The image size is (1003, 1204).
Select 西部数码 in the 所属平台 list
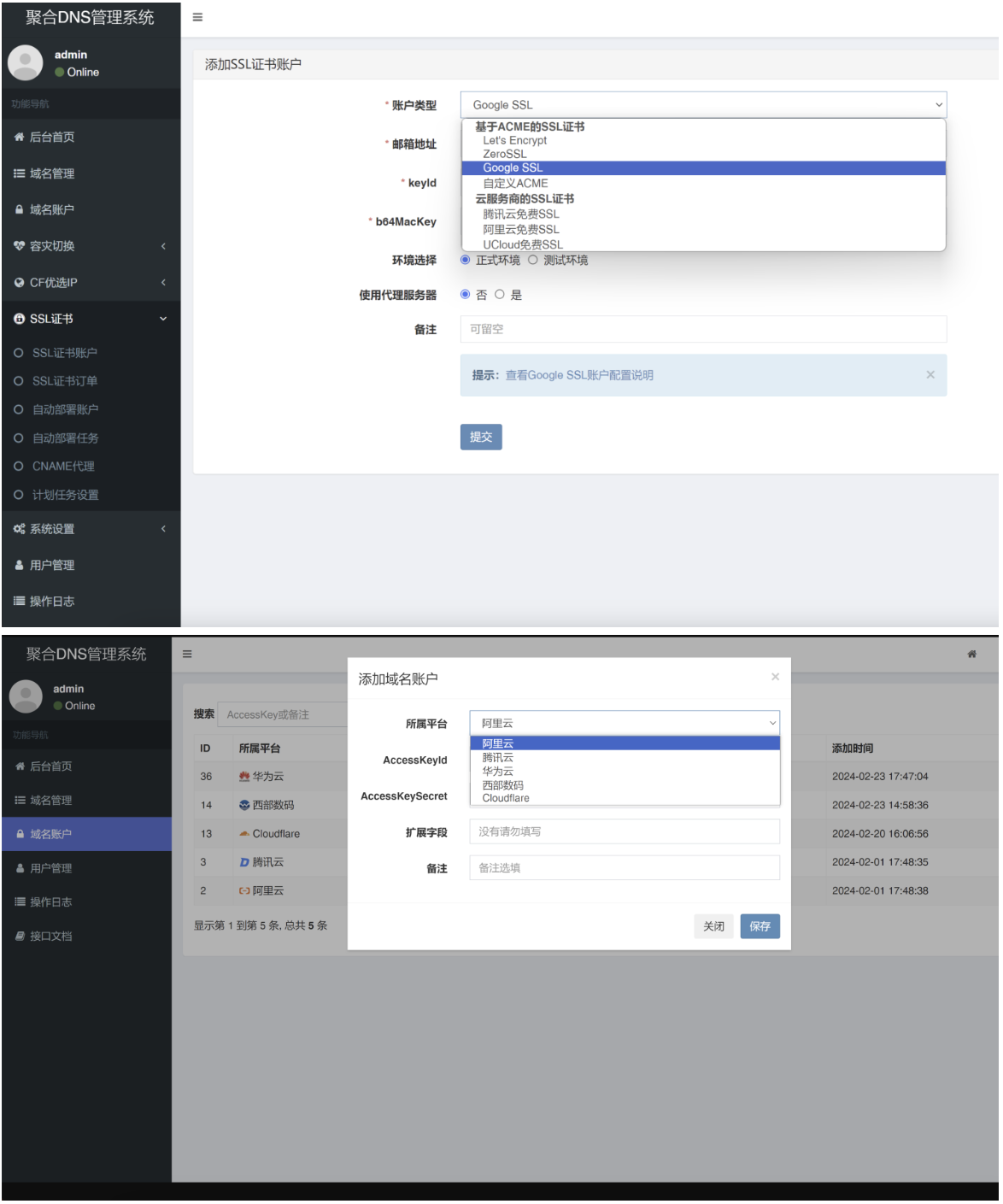[625, 785]
